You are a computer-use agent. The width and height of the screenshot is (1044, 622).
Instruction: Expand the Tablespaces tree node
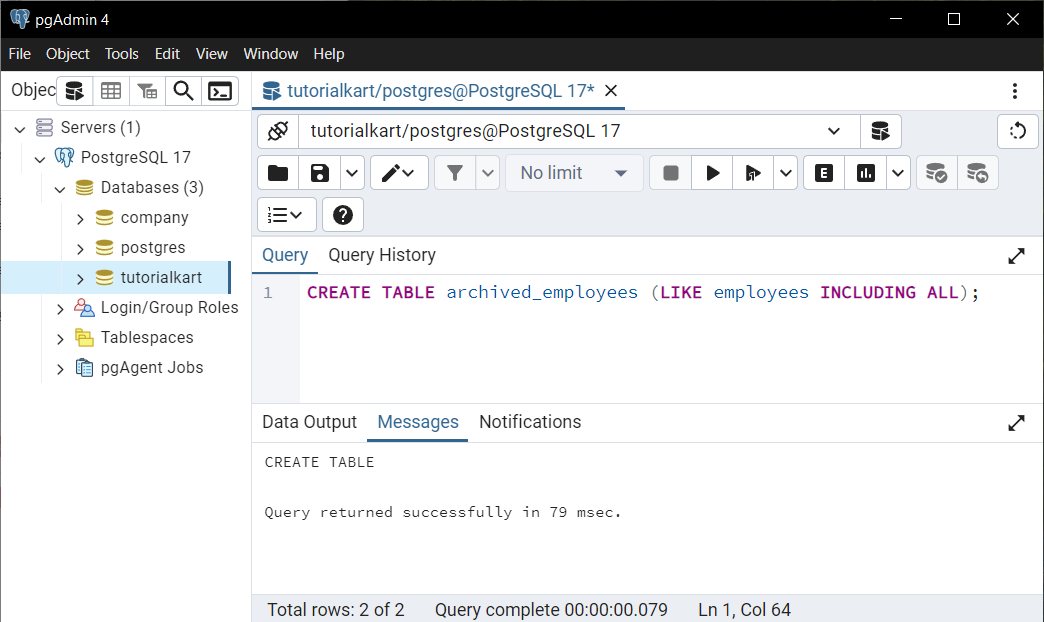(x=60, y=338)
